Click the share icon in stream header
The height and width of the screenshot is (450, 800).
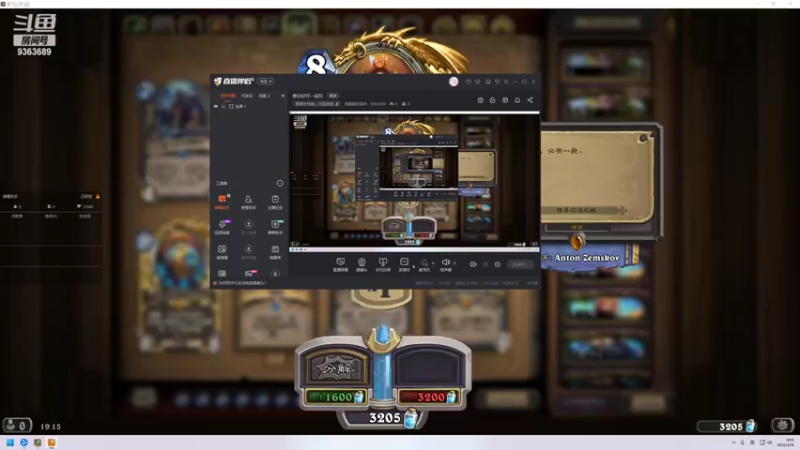[530, 100]
